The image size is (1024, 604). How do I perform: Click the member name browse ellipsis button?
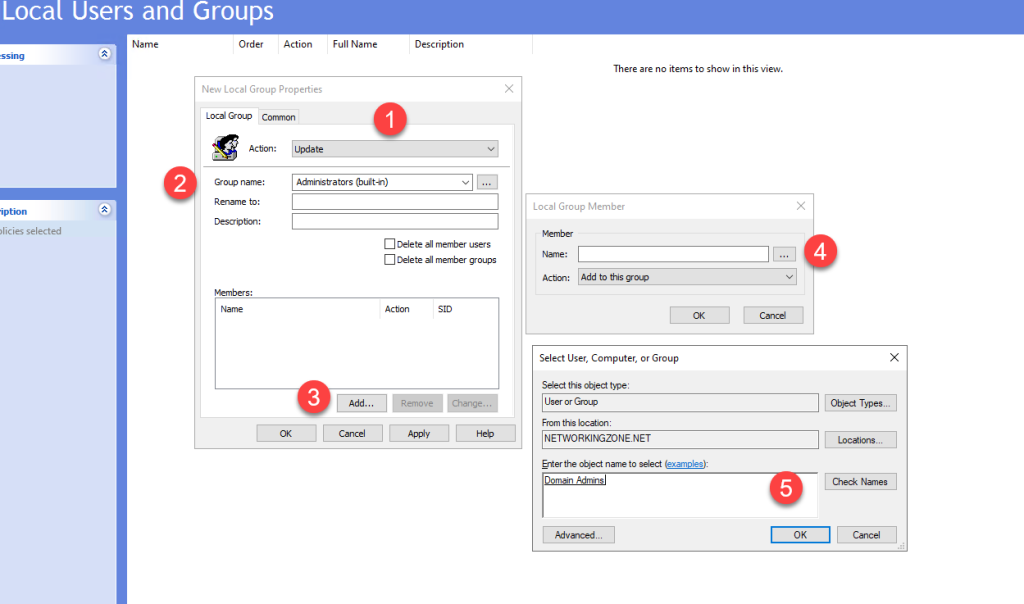click(785, 254)
